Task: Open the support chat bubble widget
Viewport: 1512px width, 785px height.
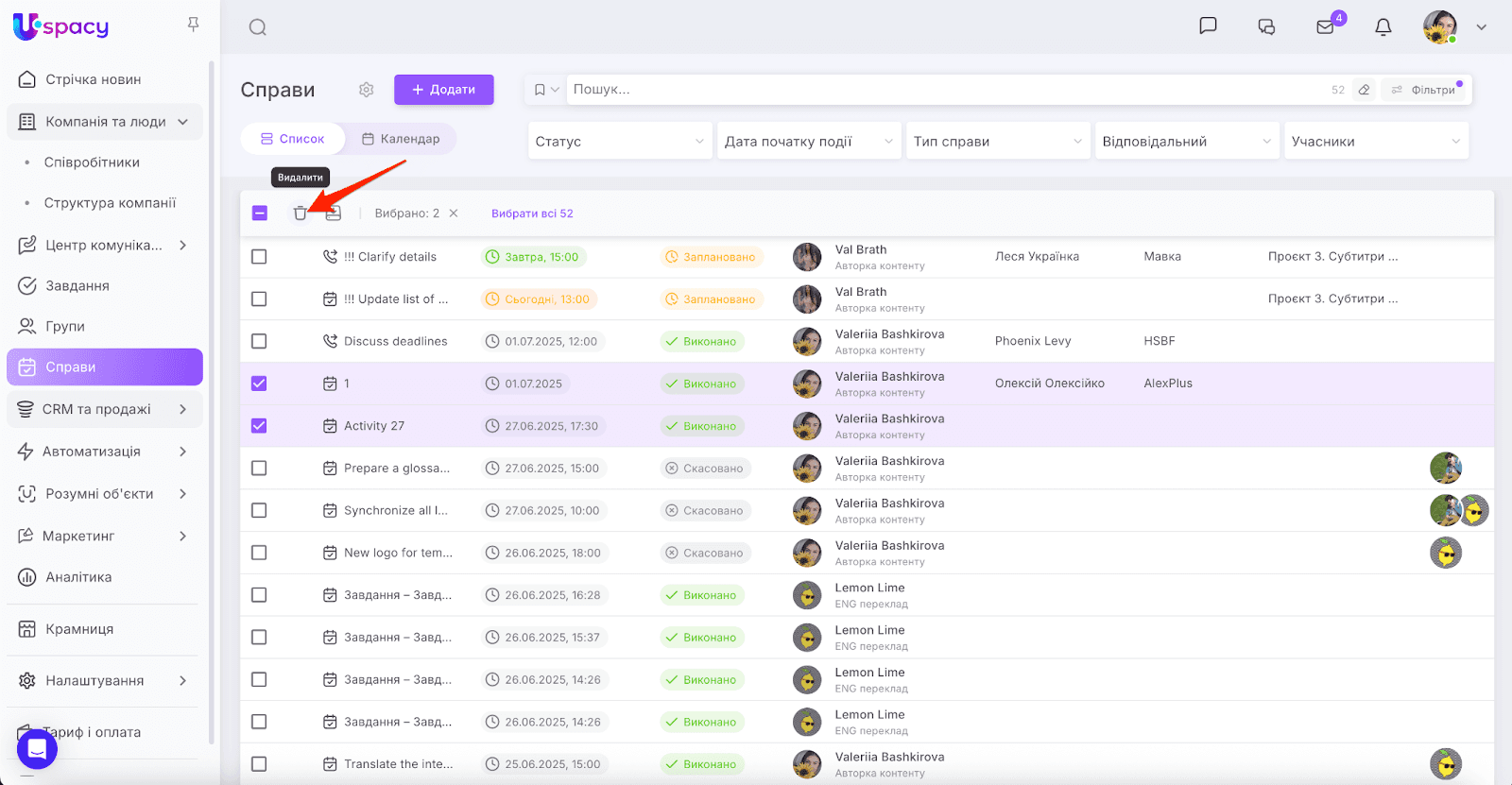Action: 37,749
